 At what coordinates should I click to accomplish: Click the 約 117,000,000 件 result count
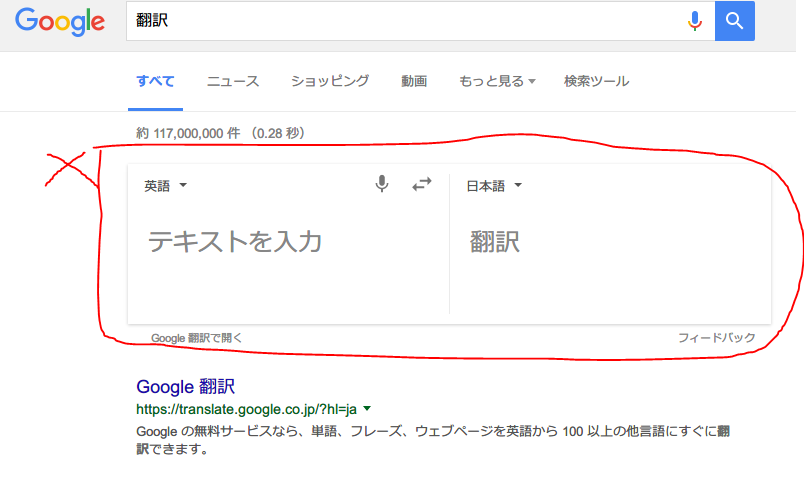click(220, 133)
